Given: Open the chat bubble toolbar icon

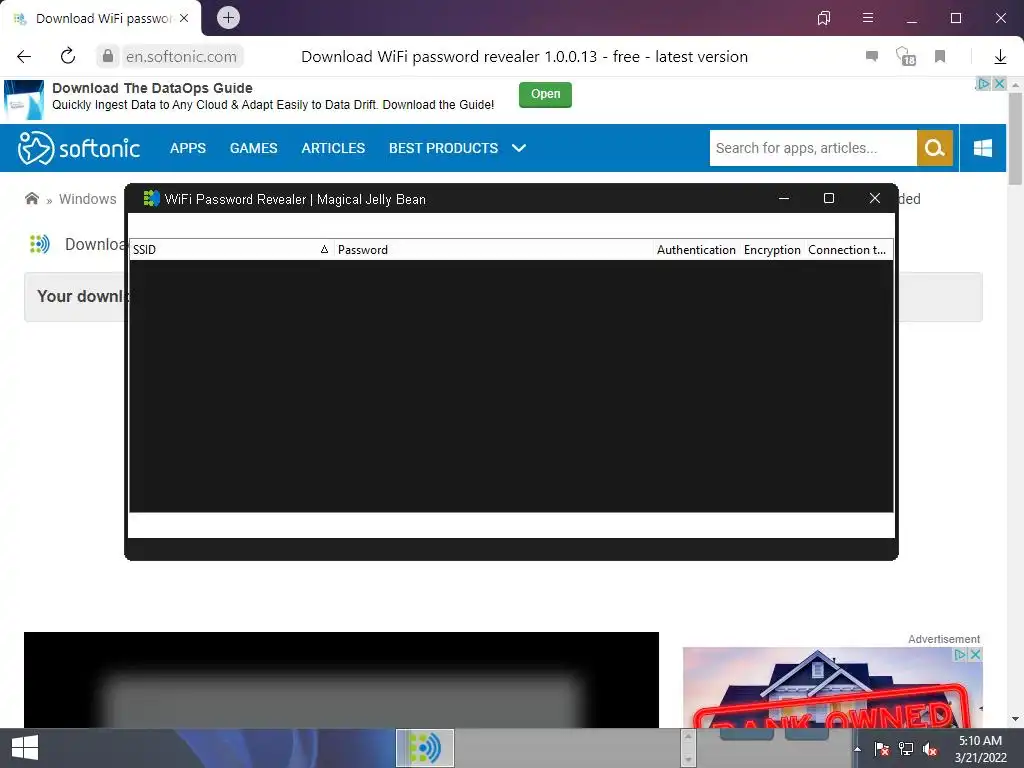Looking at the screenshot, I should (872, 56).
